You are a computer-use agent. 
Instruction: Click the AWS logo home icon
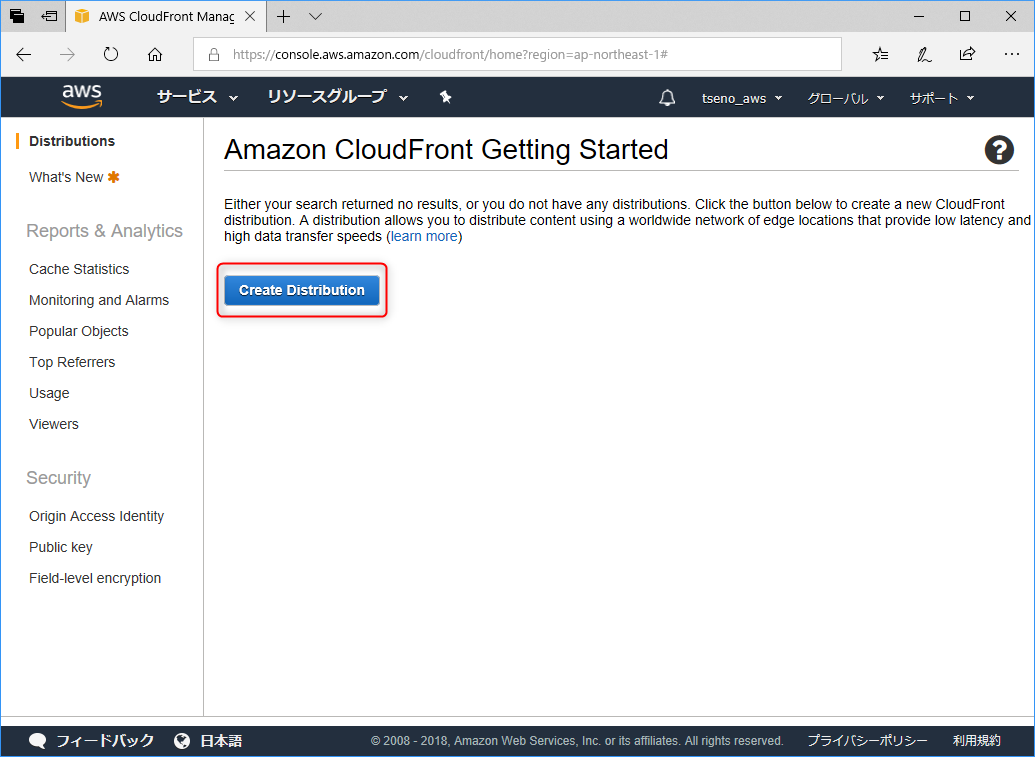82,96
